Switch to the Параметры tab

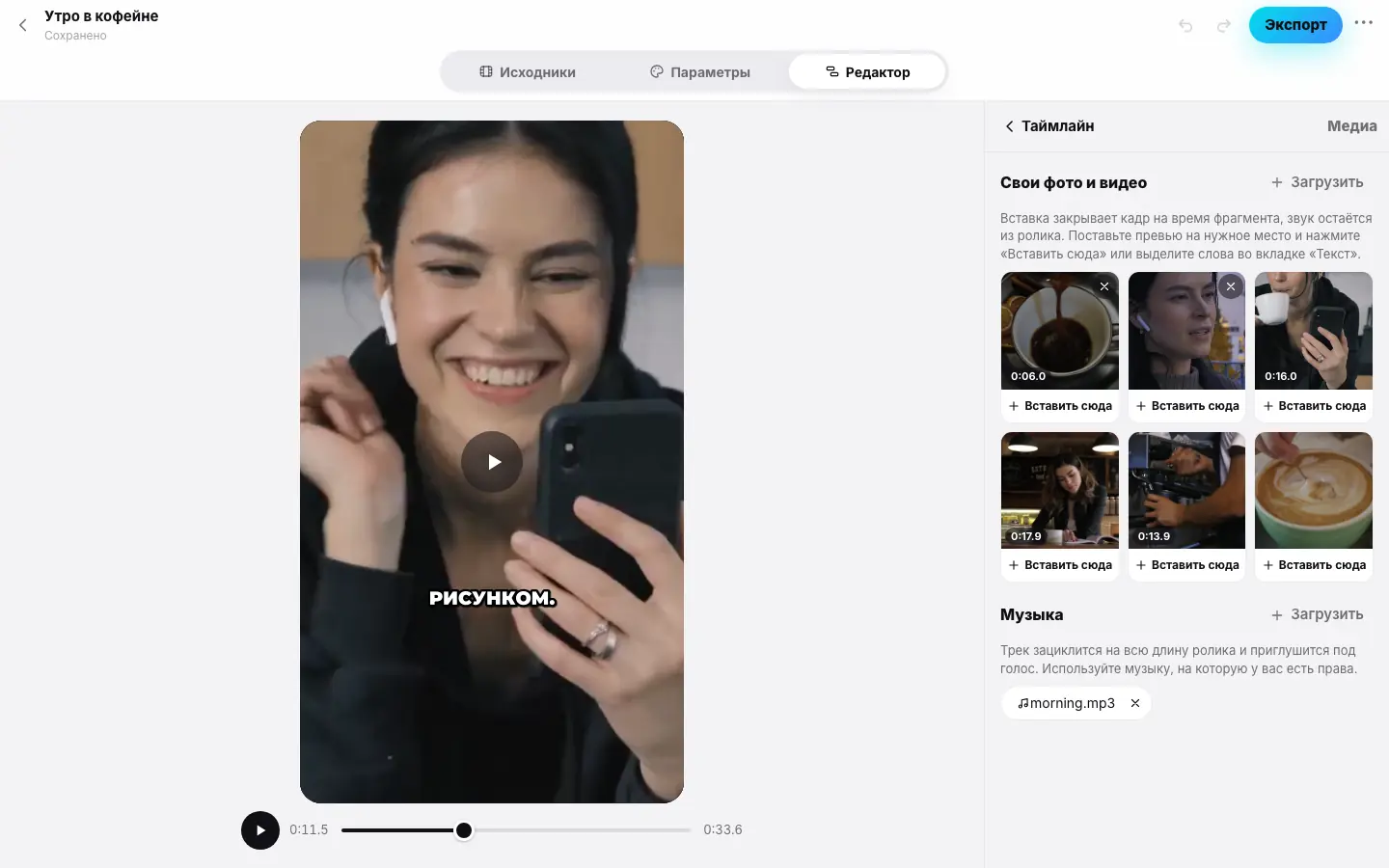pyautogui.click(x=700, y=72)
